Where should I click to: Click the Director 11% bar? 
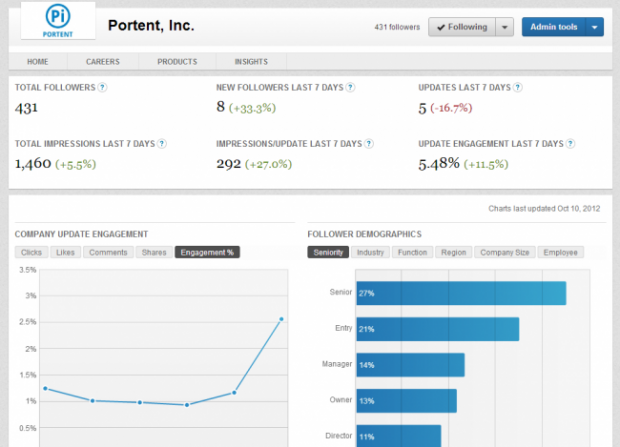click(399, 436)
